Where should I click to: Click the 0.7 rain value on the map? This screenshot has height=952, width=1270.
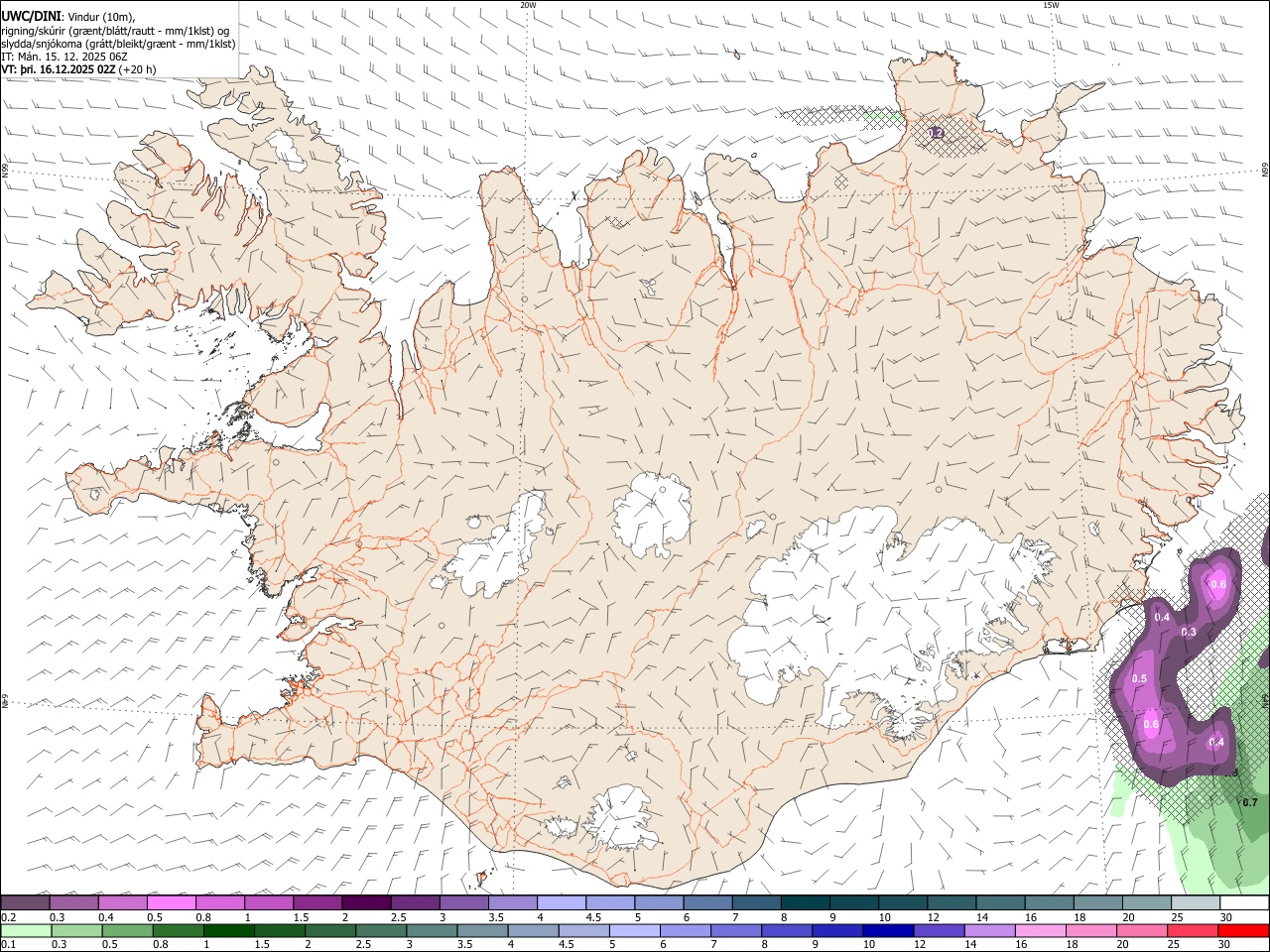pos(1250,802)
